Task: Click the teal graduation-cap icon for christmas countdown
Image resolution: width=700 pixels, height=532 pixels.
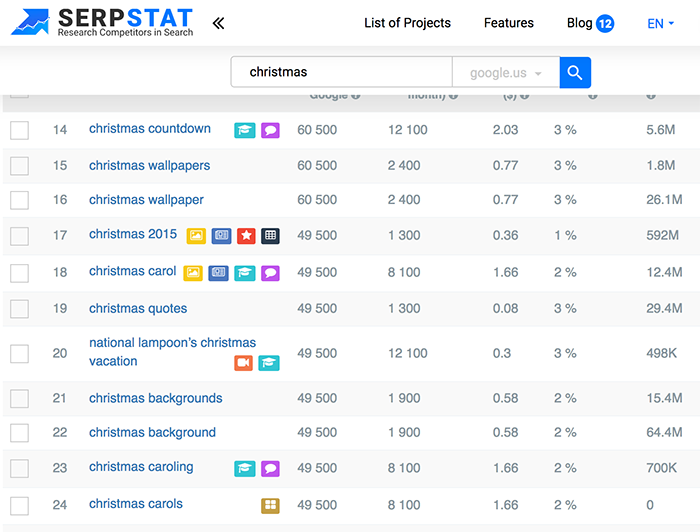Action: tap(245, 130)
